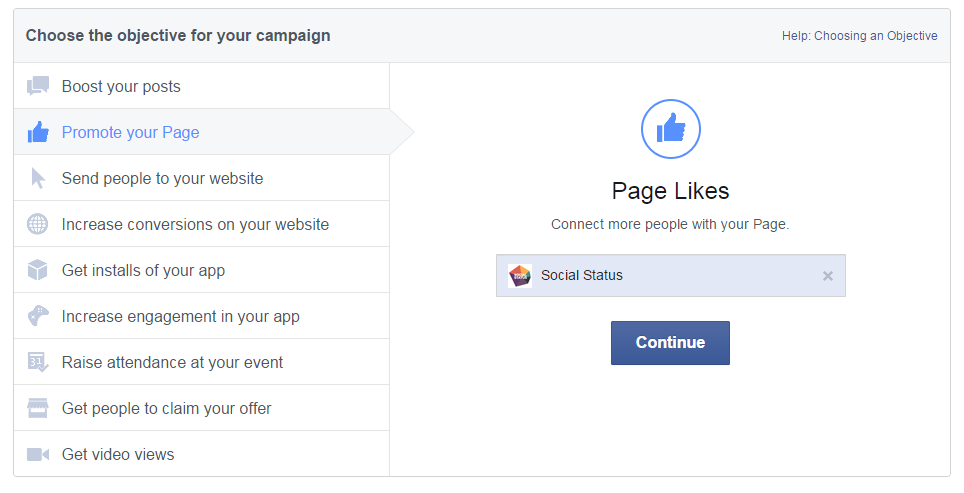Click the cursor arrow website icon
Image resolution: width=964 pixels, height=493 pixels.
(x=38, y=178)
